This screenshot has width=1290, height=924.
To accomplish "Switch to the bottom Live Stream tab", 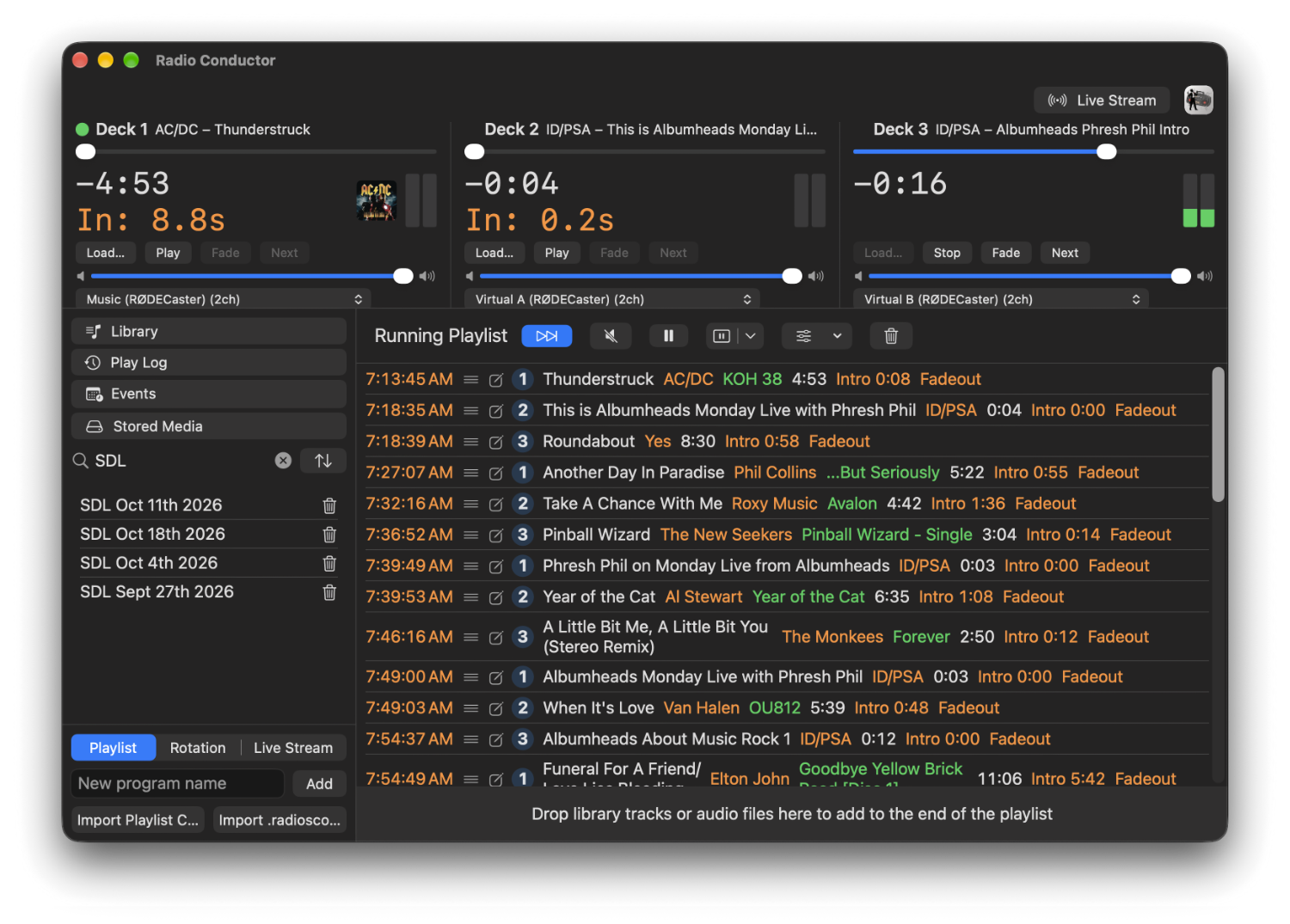I will pos(293,748).
